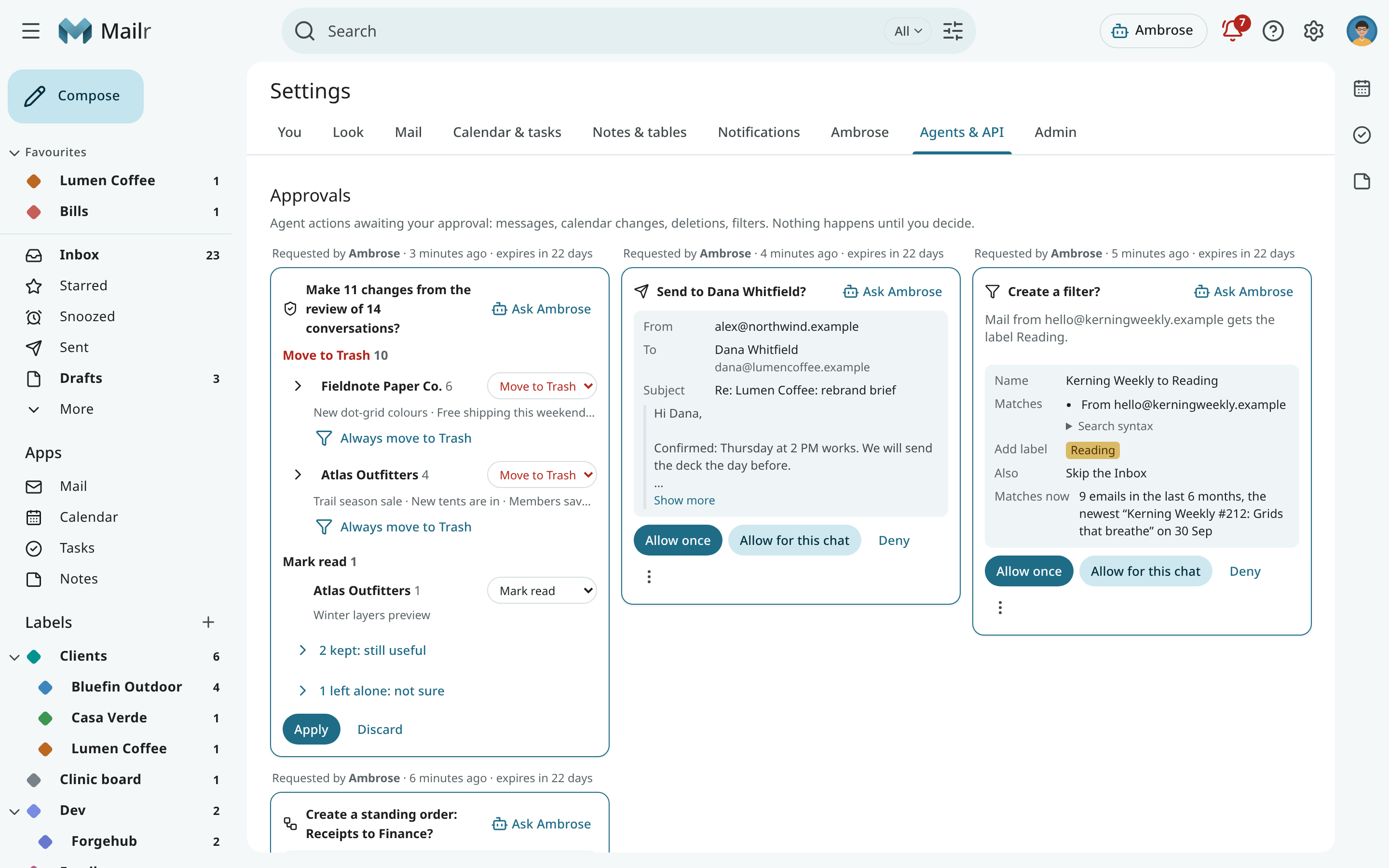The height and width of the screenshot is (868, 1389).
Task: Expand 1 left alone: not sure group
Action: tap(372, 691)
